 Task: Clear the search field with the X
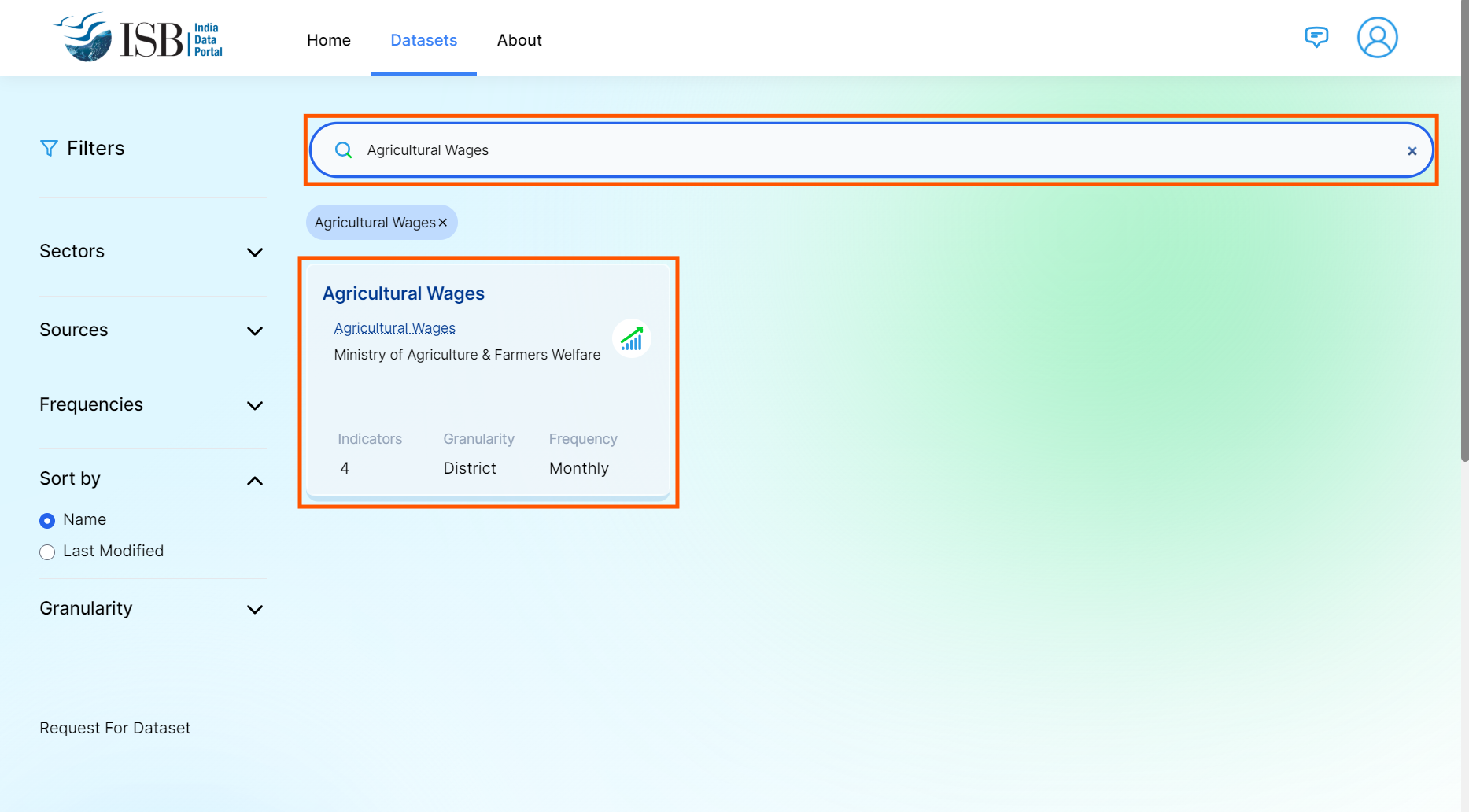point(1412,151)
